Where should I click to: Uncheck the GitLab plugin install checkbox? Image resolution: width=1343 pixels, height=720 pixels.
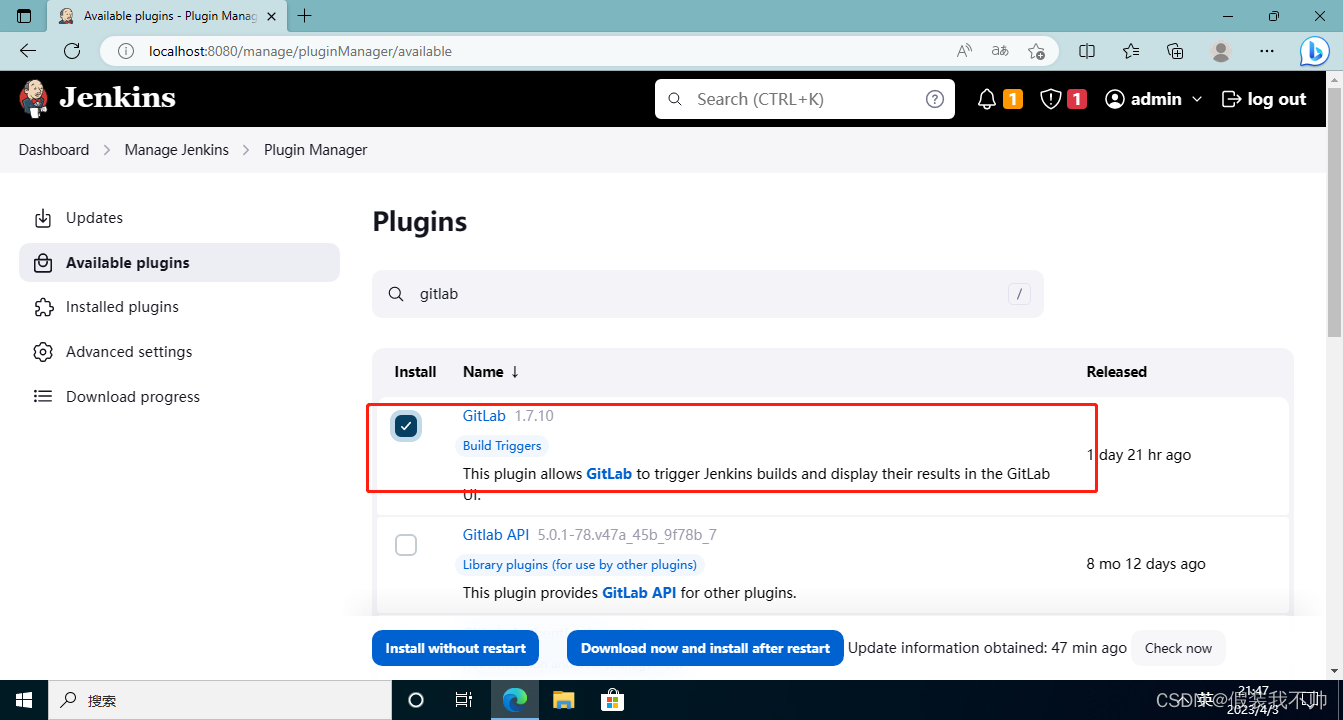click(406, 426)
